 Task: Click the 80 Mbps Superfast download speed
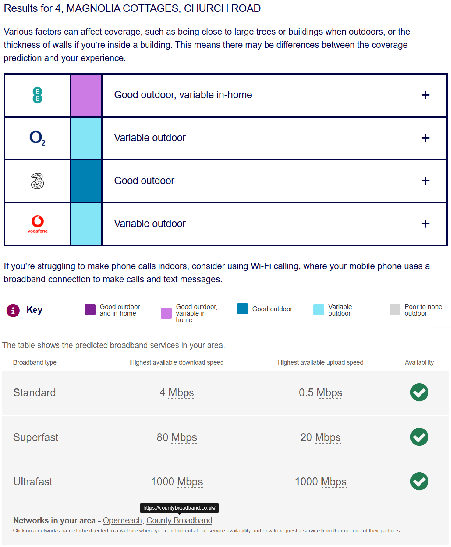point(177,437)
